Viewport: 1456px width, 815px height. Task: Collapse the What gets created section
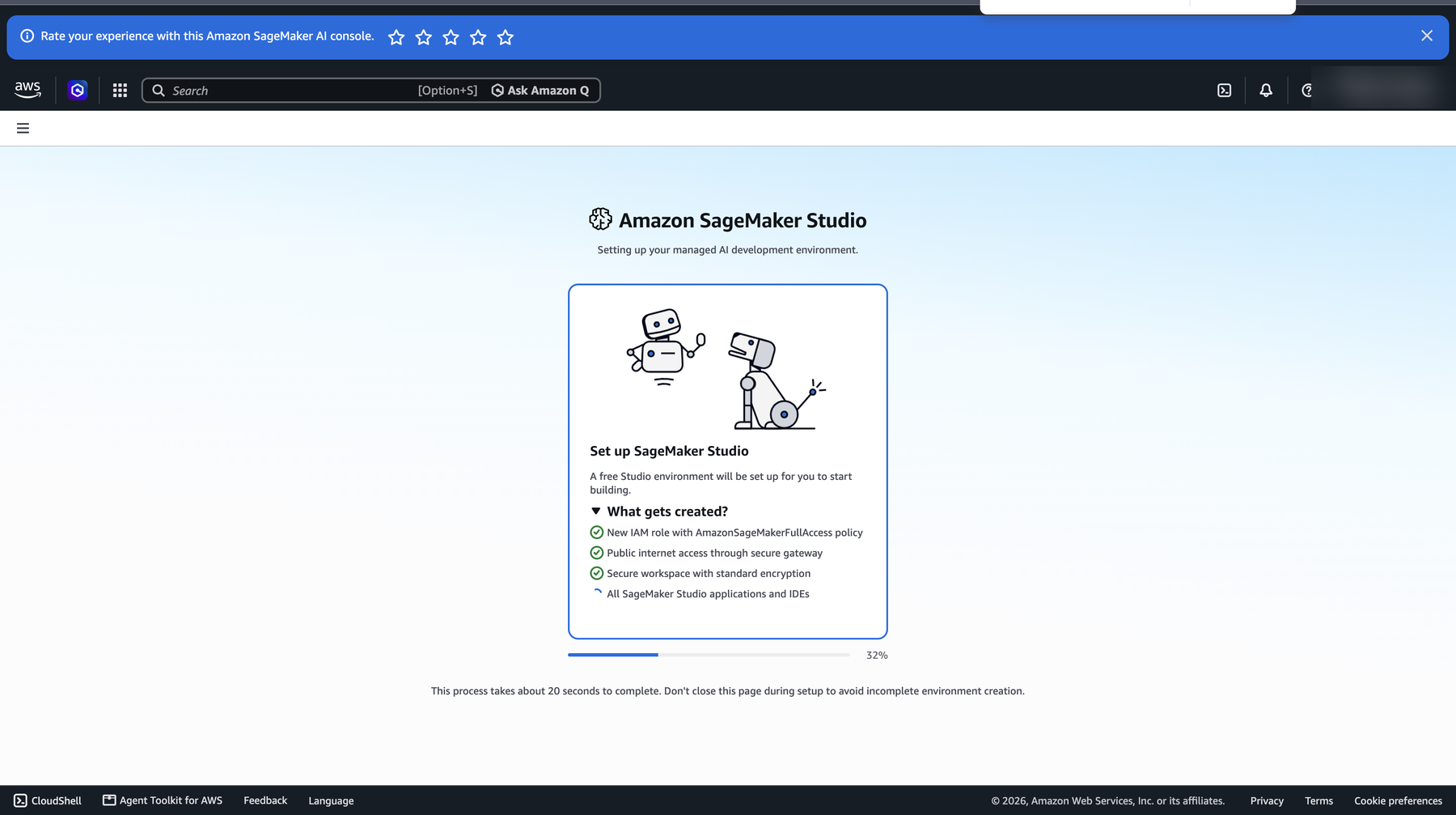(596, 511)
